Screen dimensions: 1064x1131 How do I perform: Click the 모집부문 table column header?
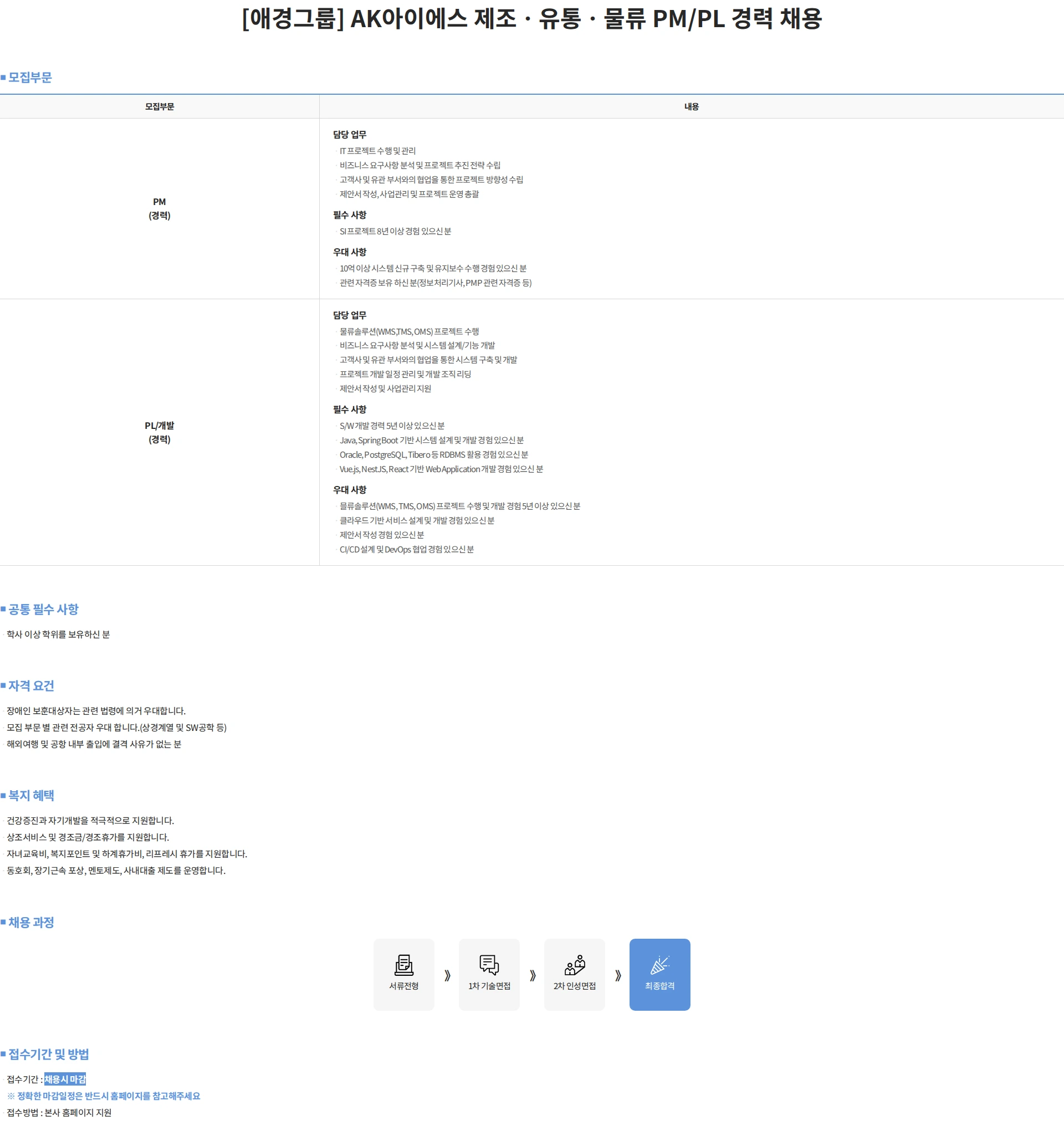159,106
